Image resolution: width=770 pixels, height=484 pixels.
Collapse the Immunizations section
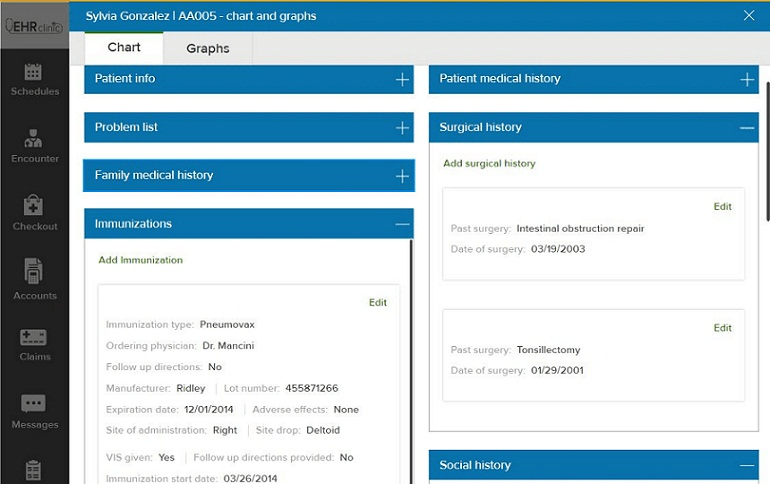tap(402, 225)
